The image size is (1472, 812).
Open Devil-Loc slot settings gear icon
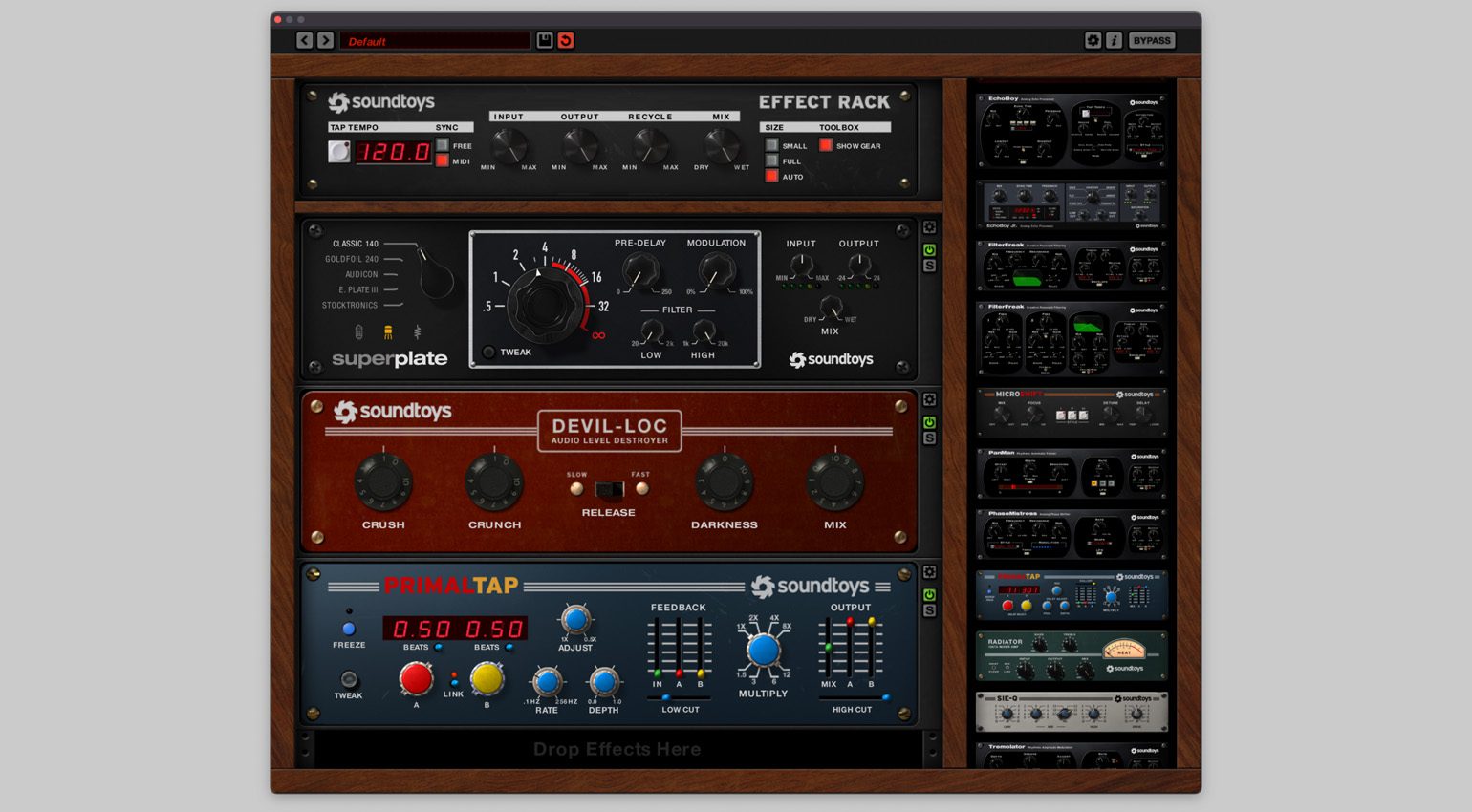[929, 400]
